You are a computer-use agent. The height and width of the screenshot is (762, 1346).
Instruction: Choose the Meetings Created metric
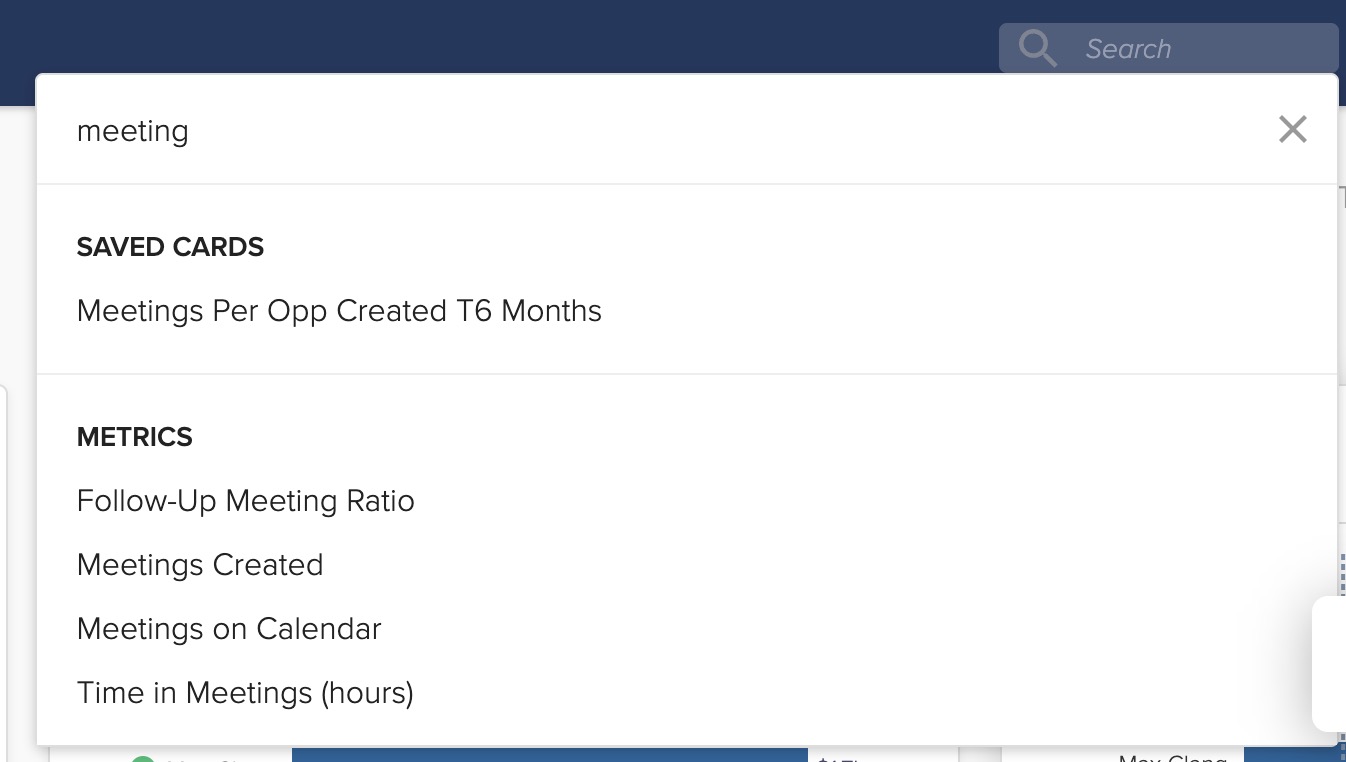coord(200,565)
